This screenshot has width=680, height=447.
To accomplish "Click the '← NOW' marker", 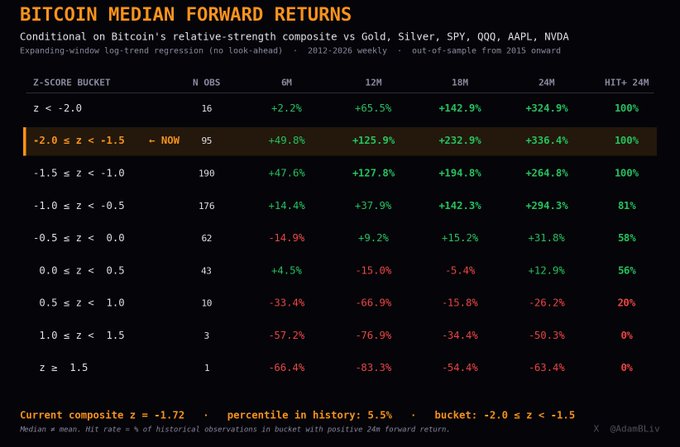I will pyautogui.click(x=164, y=140).
